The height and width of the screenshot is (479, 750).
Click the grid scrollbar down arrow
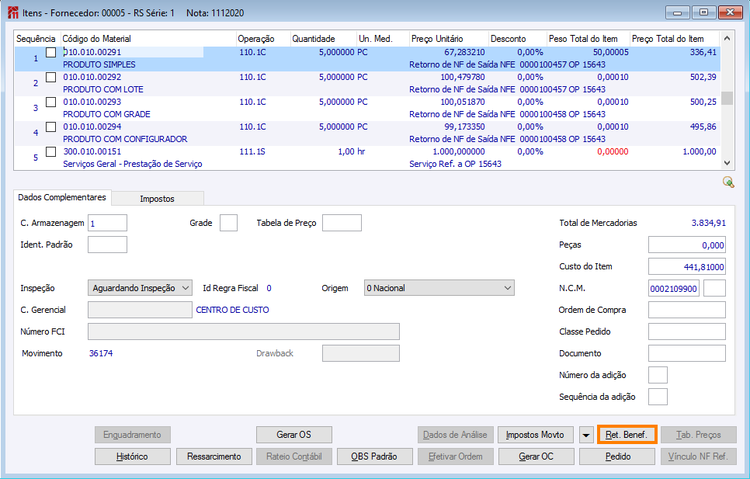pyautogui.click(x=727, y=163)
